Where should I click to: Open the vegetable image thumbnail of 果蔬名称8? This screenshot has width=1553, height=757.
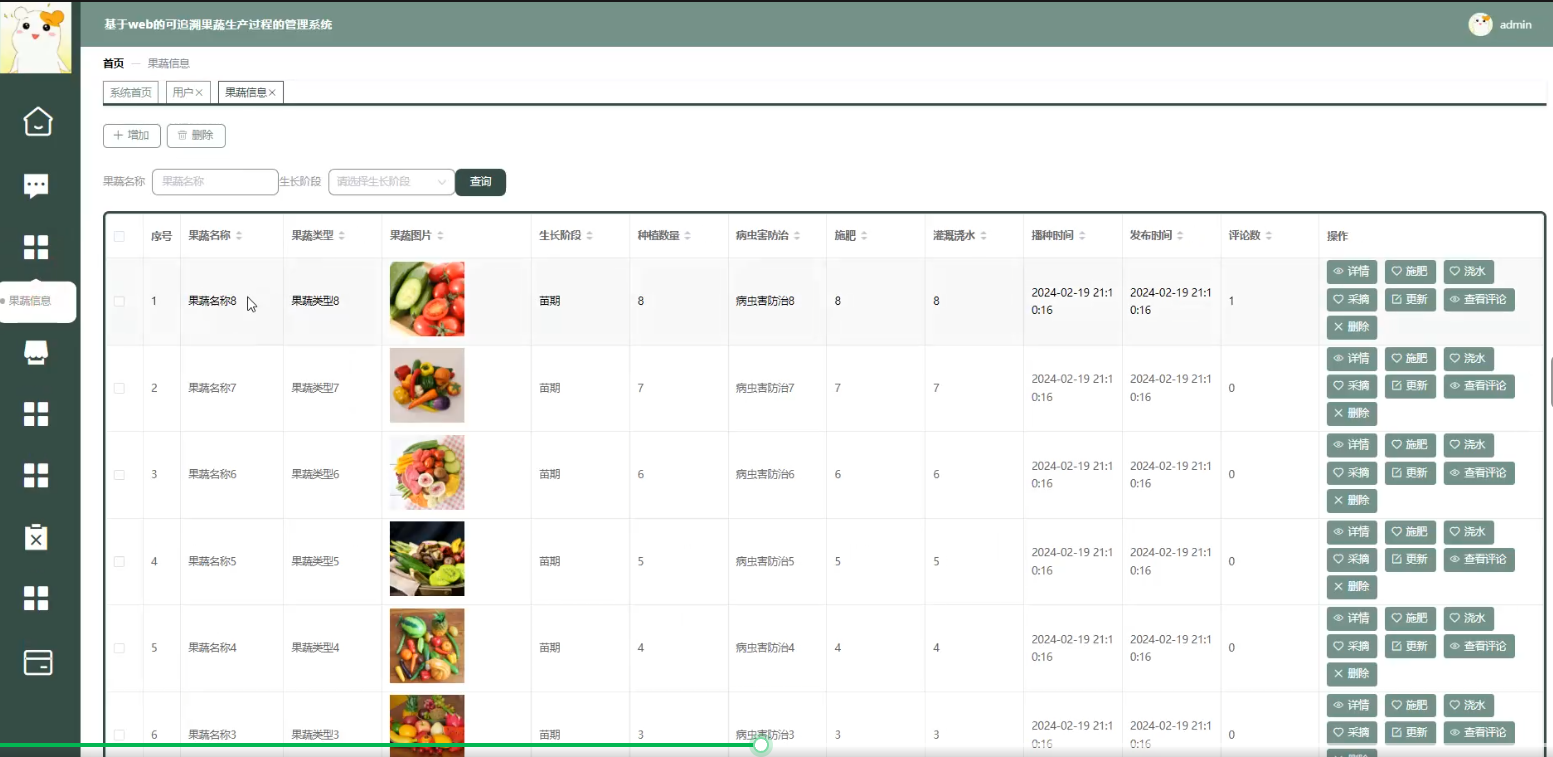pos(427,299)
